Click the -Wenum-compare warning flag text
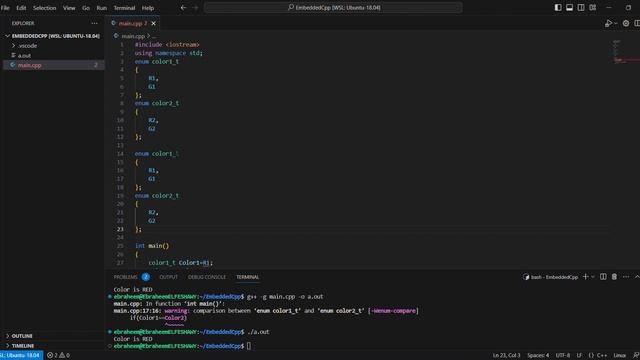Screen dimensions: 640x360 pos(393,311)
